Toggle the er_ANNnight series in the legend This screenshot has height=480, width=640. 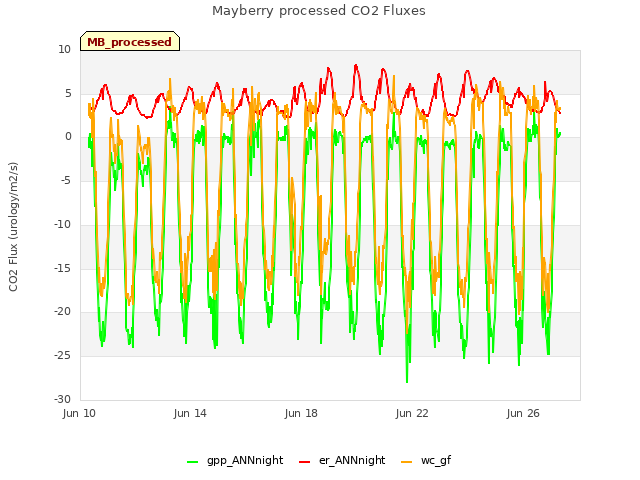point(342,460)
